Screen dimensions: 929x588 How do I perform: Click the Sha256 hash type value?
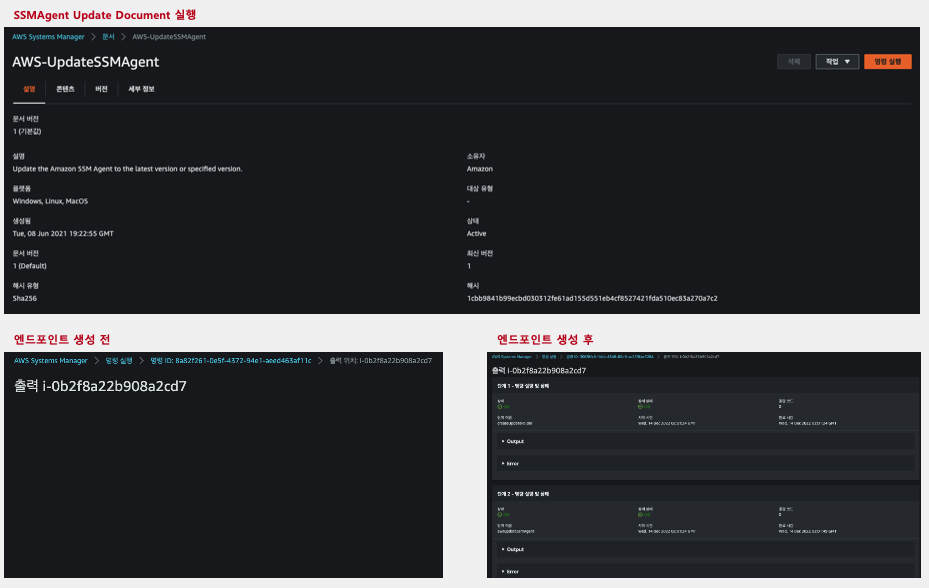(25, 298)
